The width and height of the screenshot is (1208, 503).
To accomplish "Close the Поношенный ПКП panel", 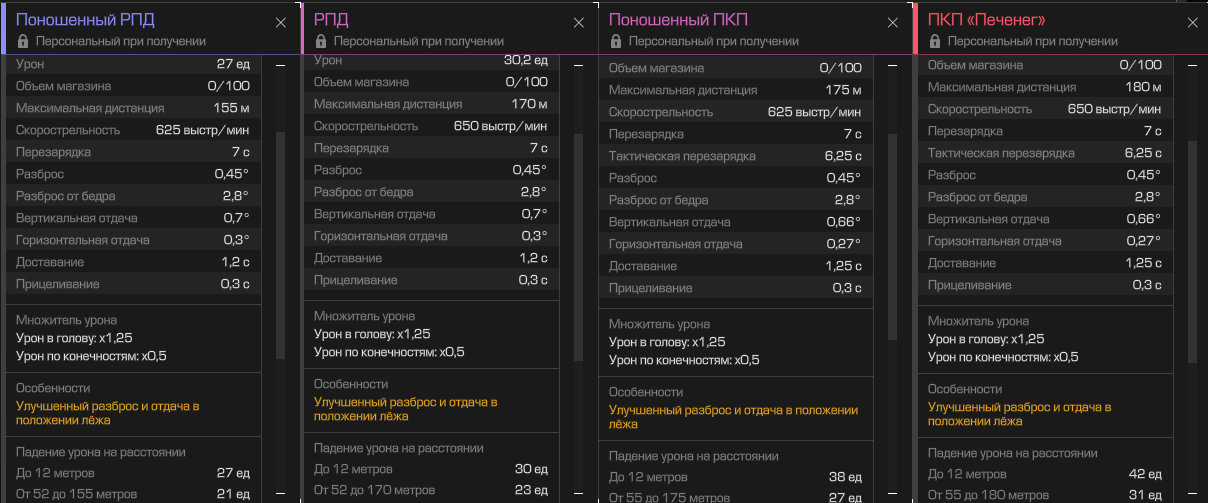I will pyautogui.click(x=892, y=22).
